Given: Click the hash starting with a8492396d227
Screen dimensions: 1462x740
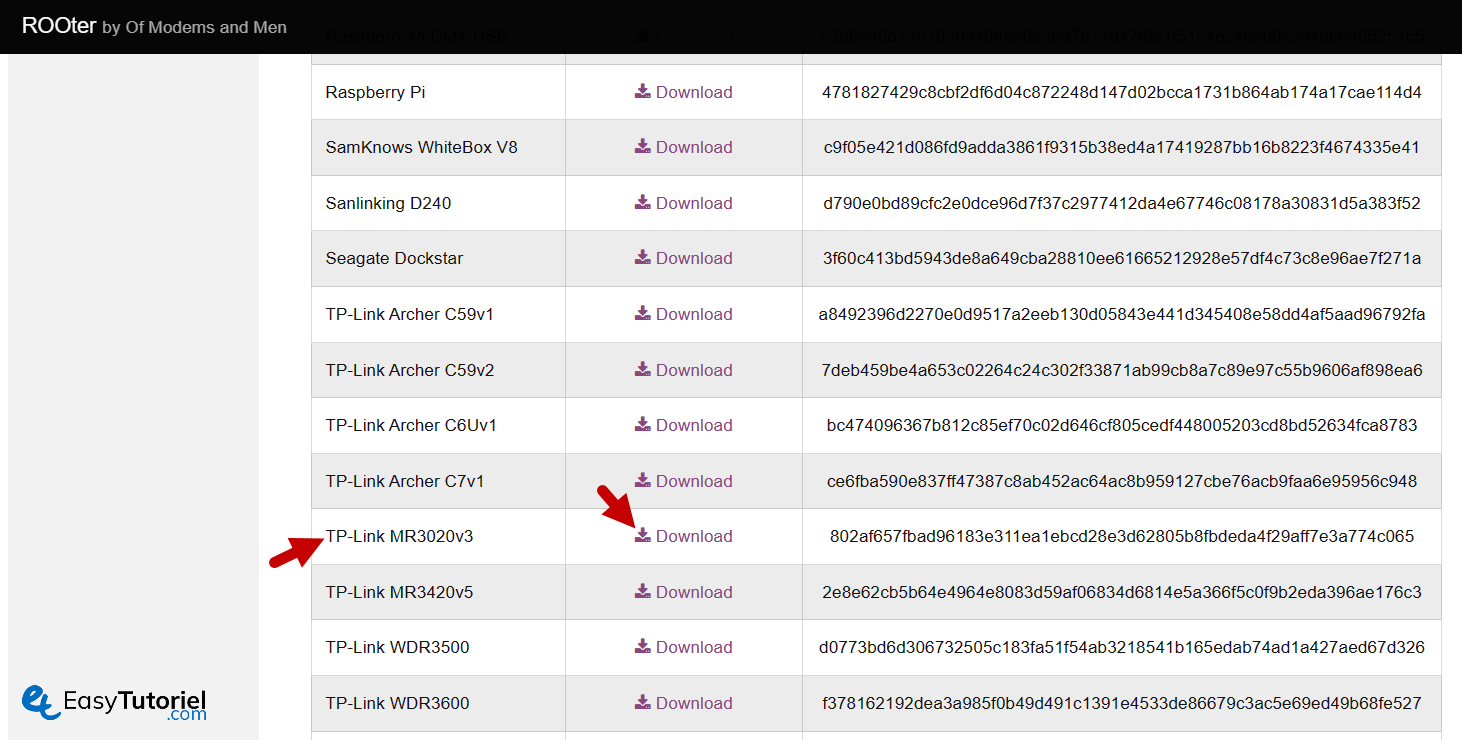Looking at the screenshot, I should click(1122, 314).
